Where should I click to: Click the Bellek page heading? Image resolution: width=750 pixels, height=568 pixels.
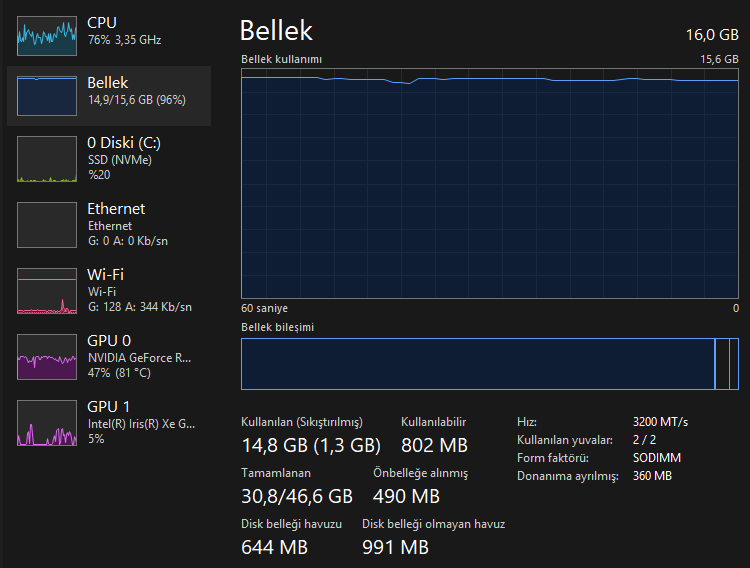[277, 31]
